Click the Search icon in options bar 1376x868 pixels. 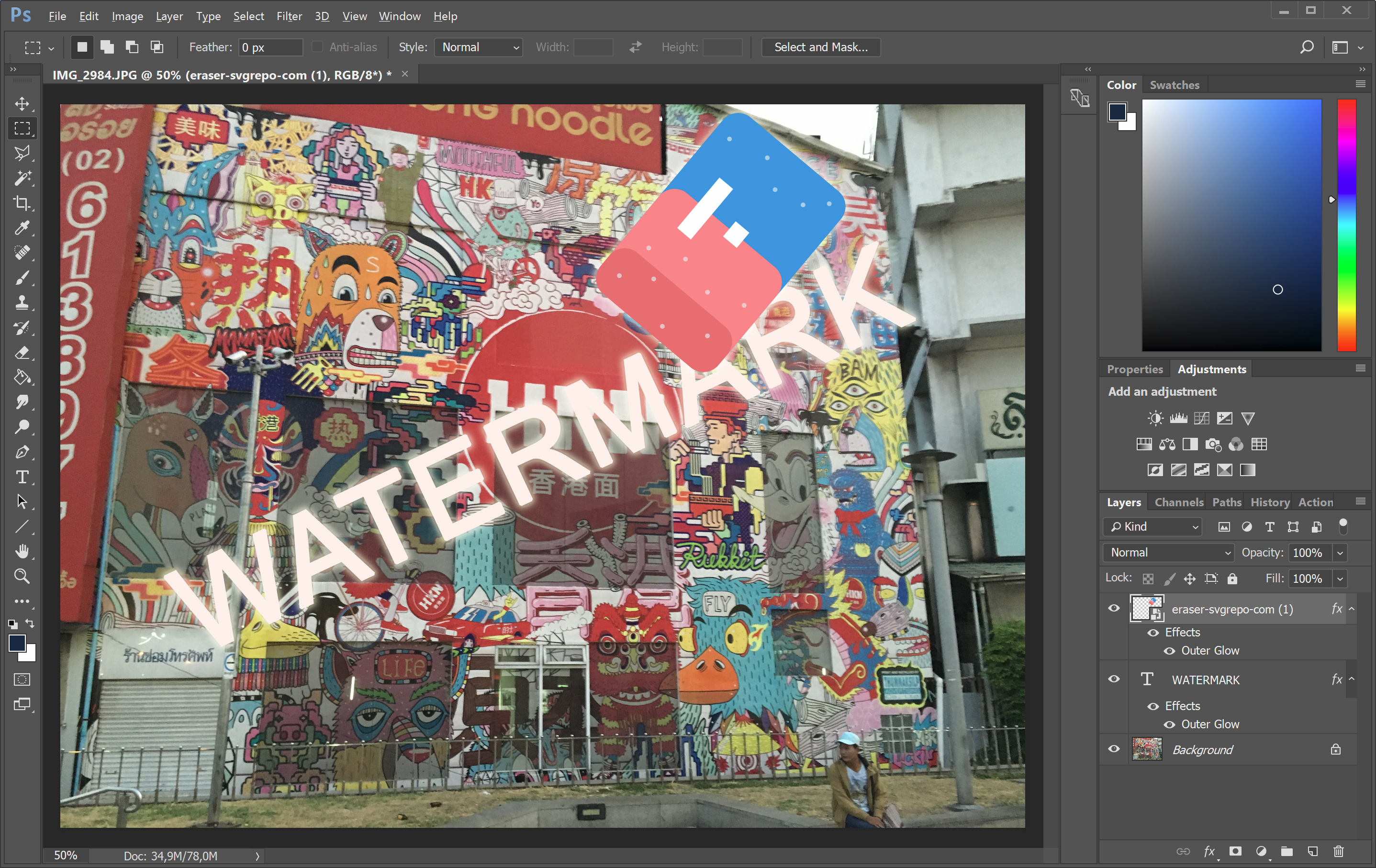pos(1307,47)
